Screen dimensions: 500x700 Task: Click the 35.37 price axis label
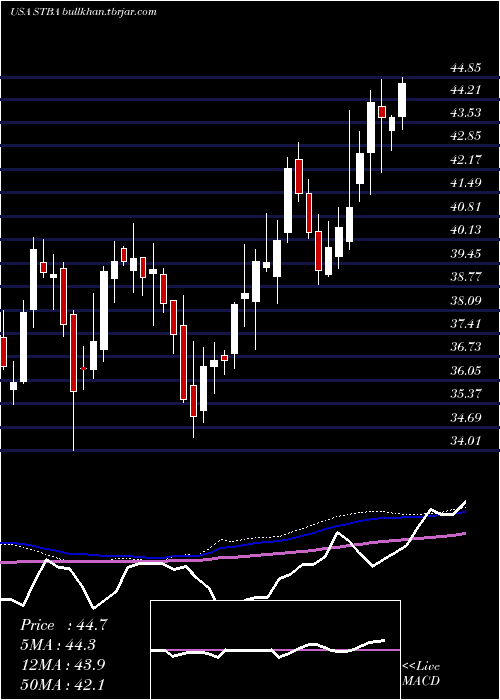(466, 394)
